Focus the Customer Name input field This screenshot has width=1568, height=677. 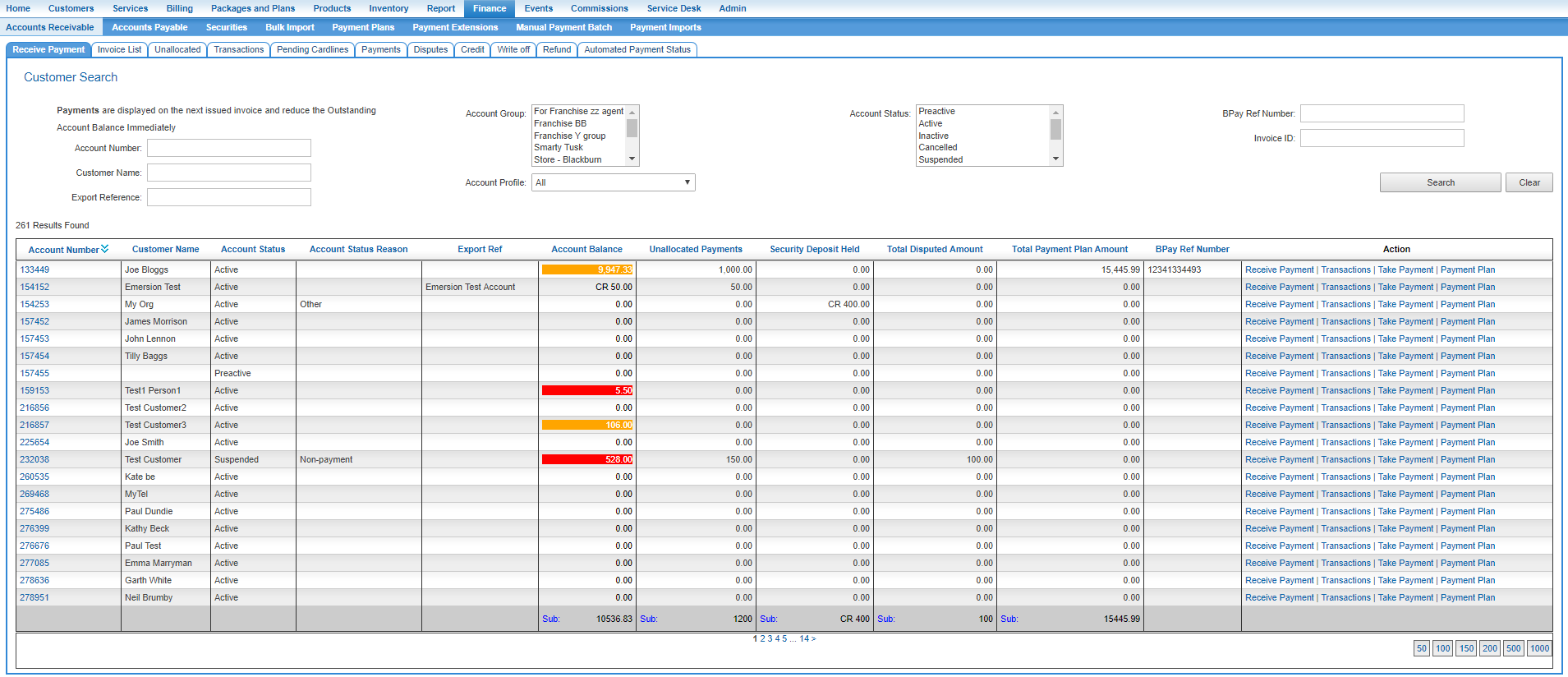[228, 173]
